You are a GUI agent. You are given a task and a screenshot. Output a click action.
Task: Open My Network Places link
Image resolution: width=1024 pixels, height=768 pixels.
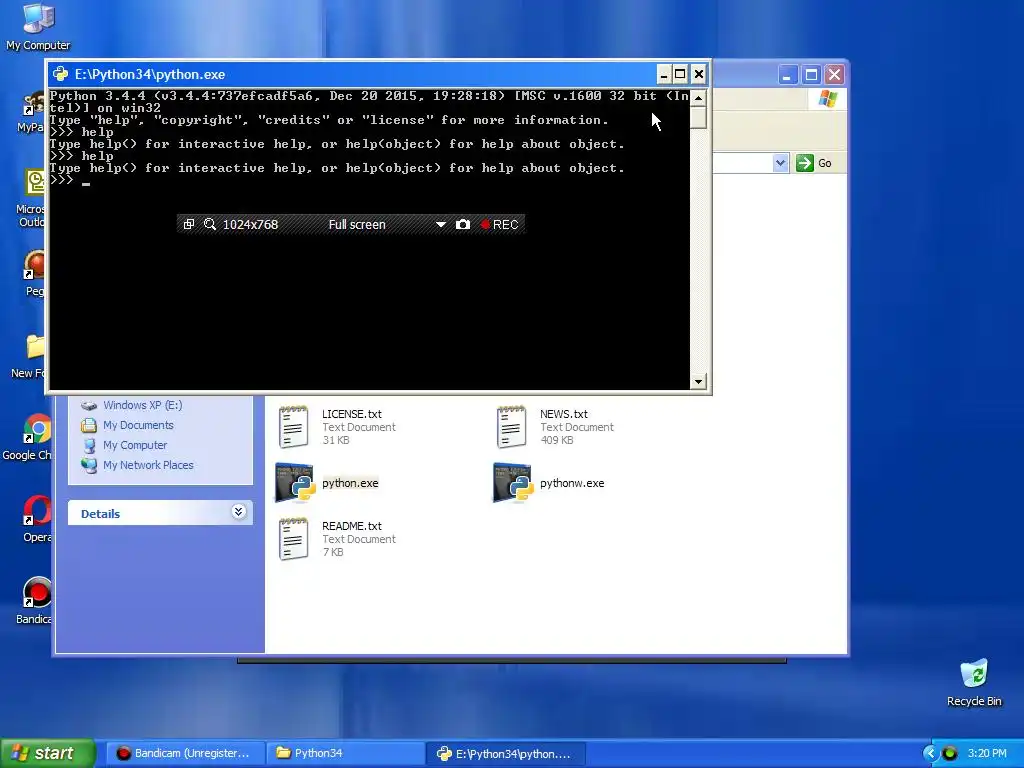tap(148, 466)
